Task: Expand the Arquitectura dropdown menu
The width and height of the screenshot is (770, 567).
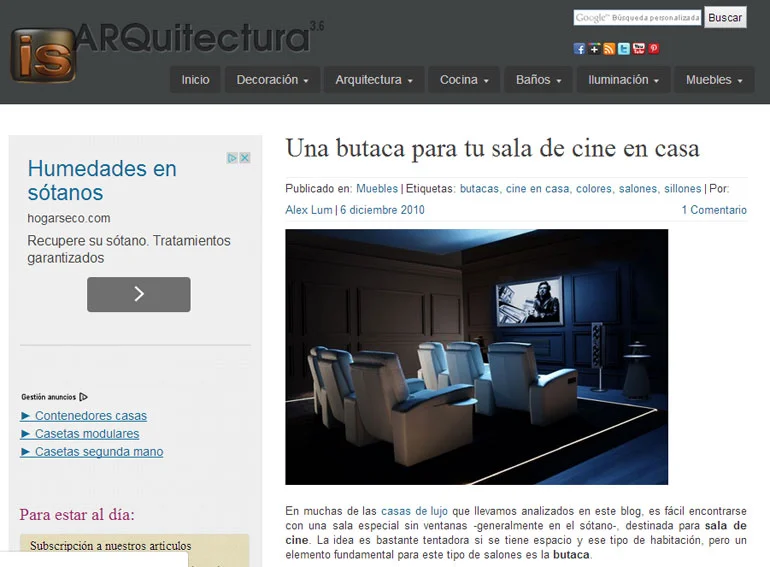Action: 374,80
